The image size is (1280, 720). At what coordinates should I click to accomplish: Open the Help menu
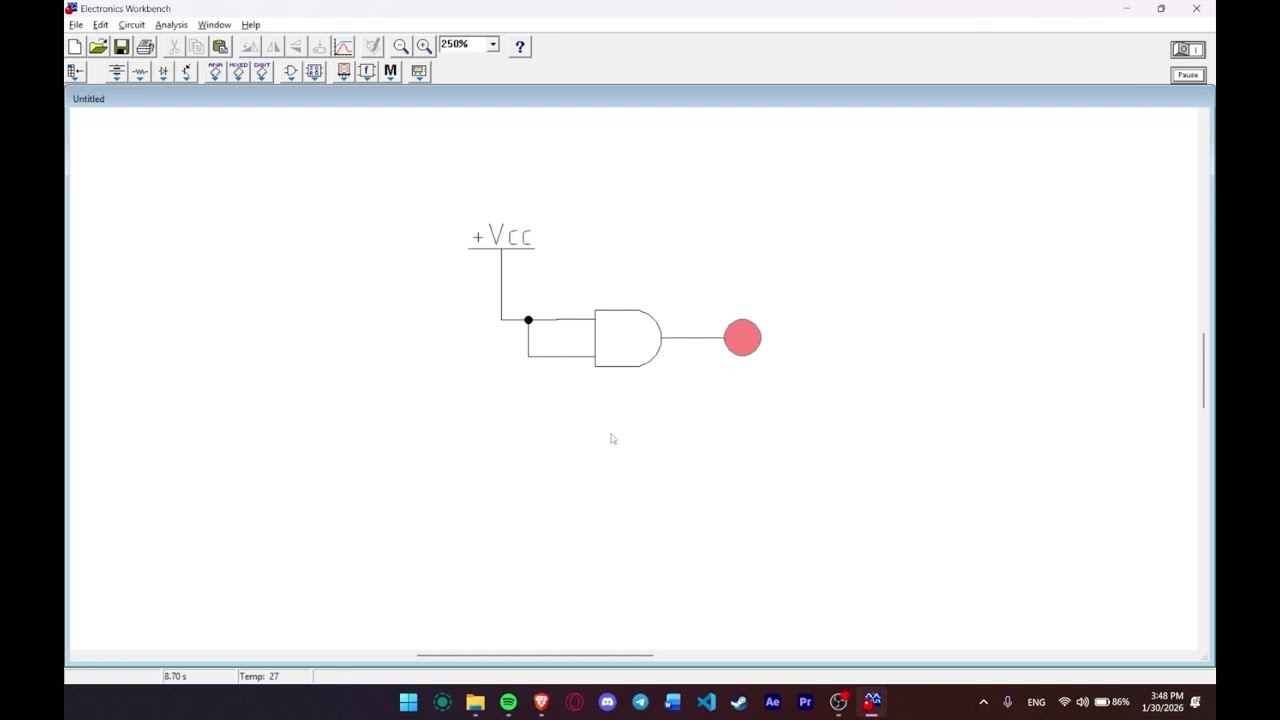click(251, 25)
